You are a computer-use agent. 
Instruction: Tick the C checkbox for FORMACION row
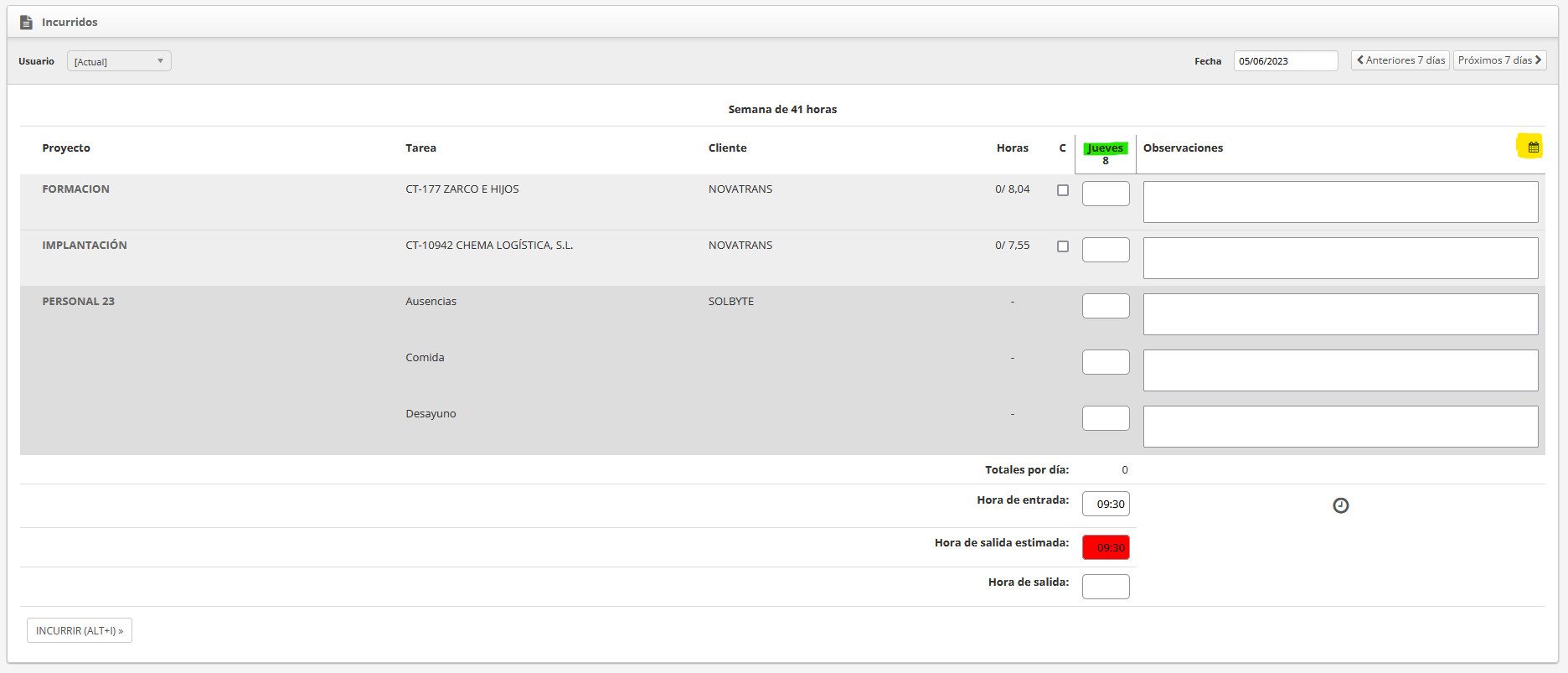pos(1063,190)
